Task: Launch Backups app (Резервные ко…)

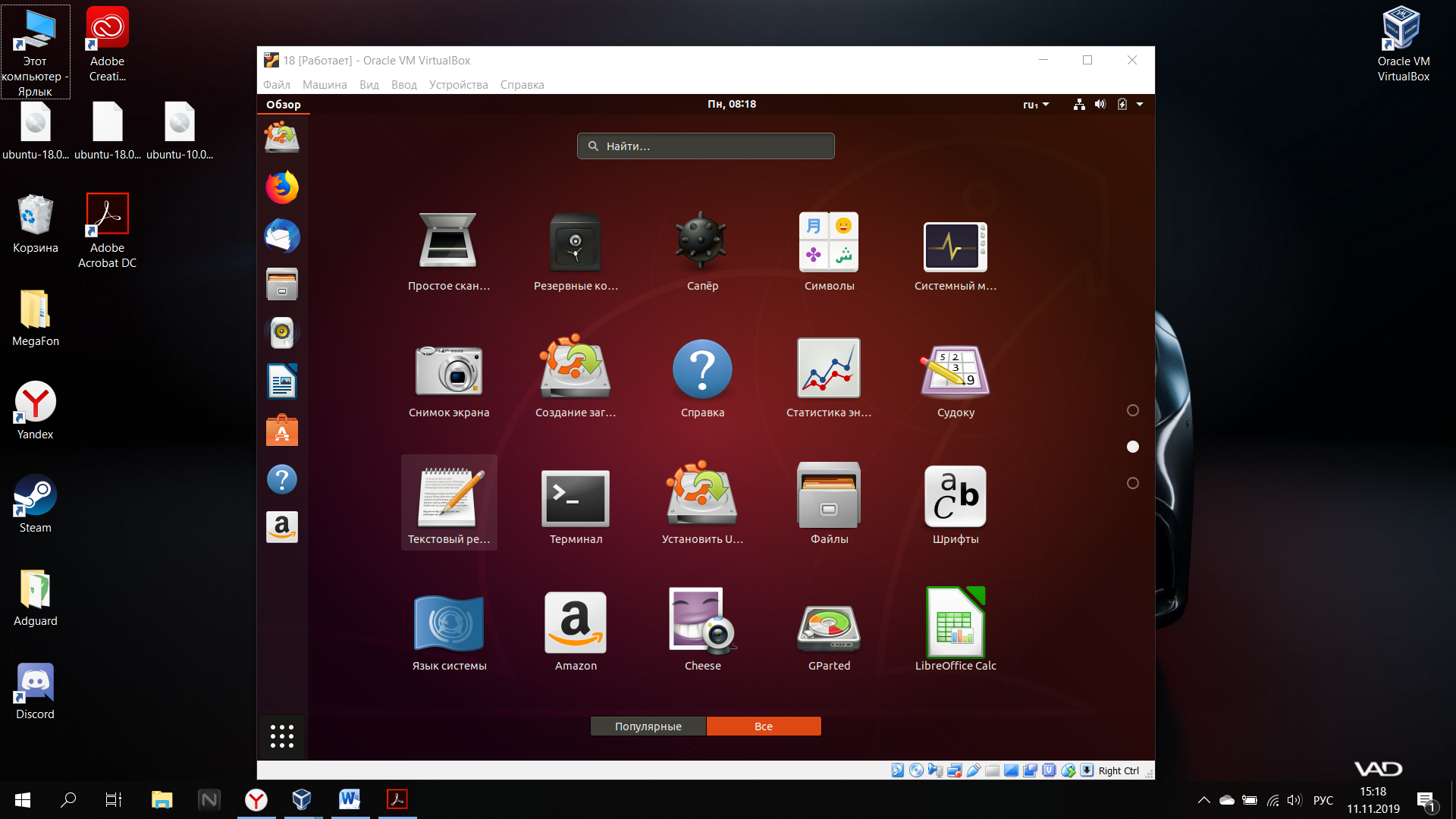Action: click(576, 253)
